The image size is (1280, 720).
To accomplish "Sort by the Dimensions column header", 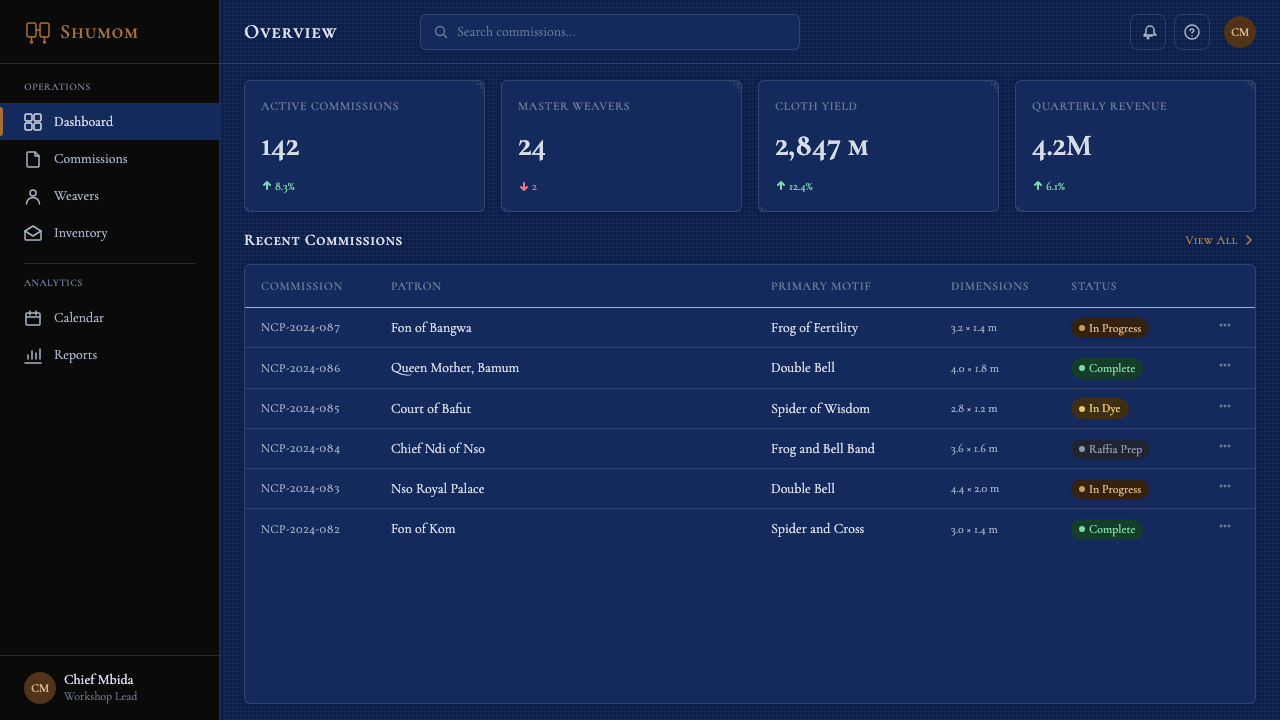I will pyautogui.click(x=990, y=286).
